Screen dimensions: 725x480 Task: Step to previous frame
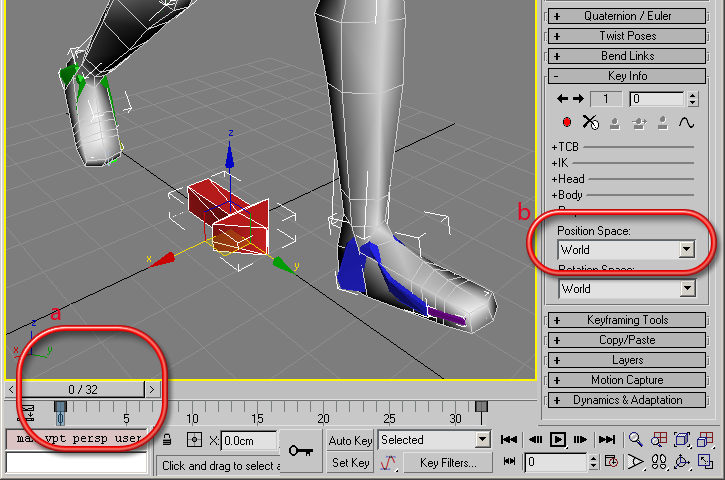535,439
